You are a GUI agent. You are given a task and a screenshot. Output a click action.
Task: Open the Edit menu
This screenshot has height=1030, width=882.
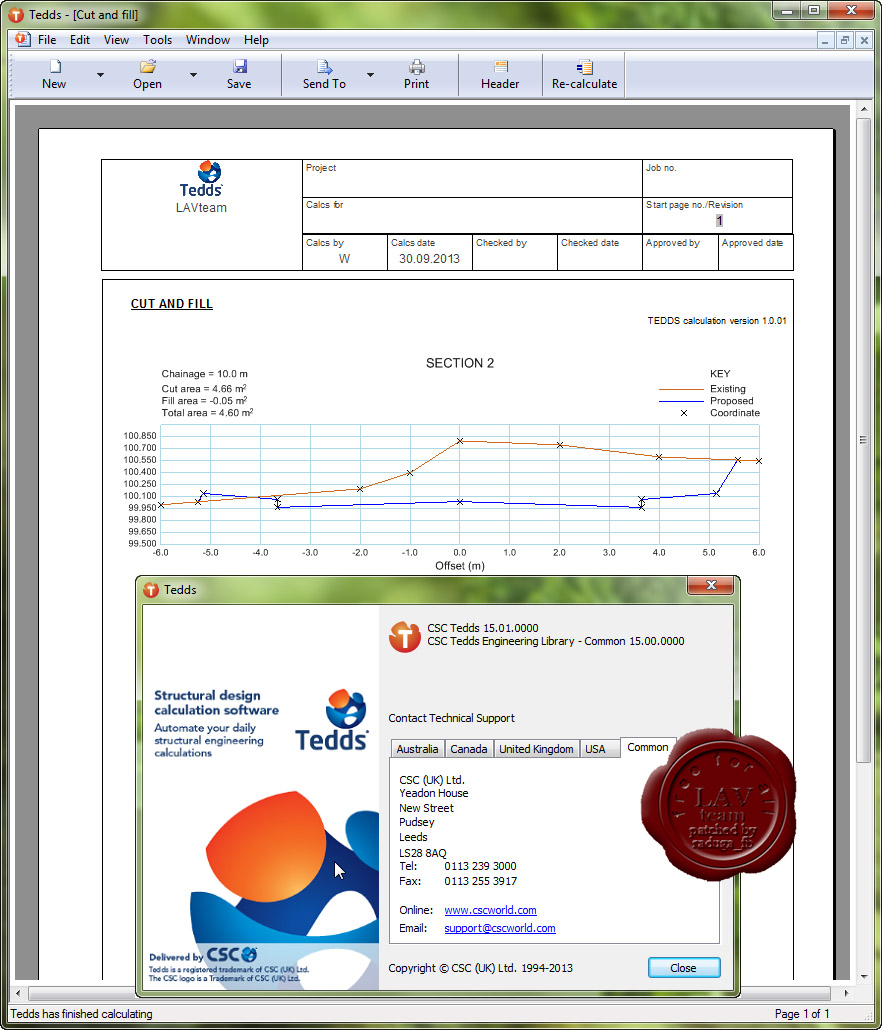80,40
